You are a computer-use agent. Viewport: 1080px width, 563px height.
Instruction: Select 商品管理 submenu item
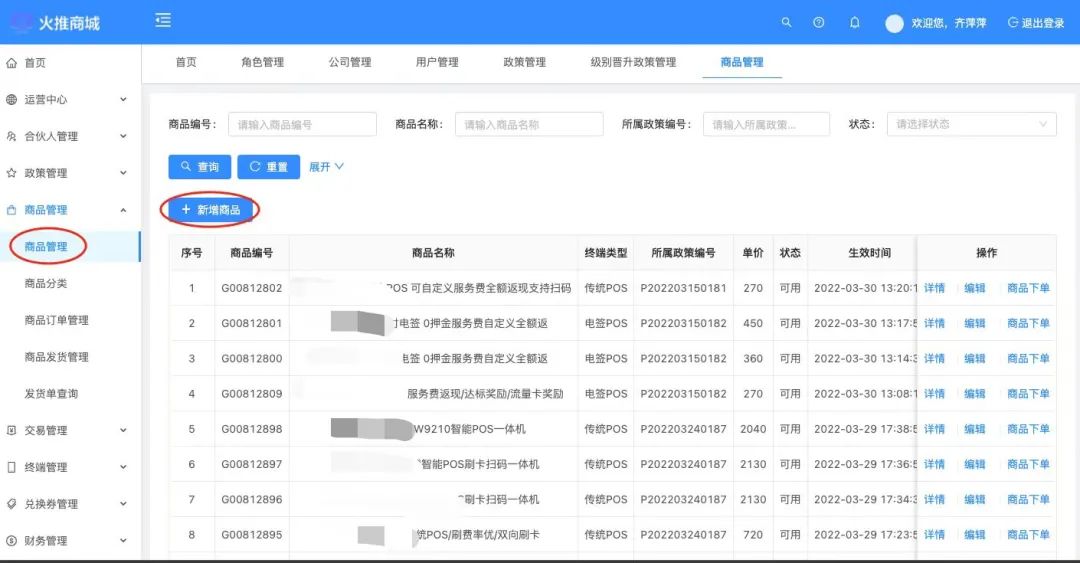pos(70,247)
